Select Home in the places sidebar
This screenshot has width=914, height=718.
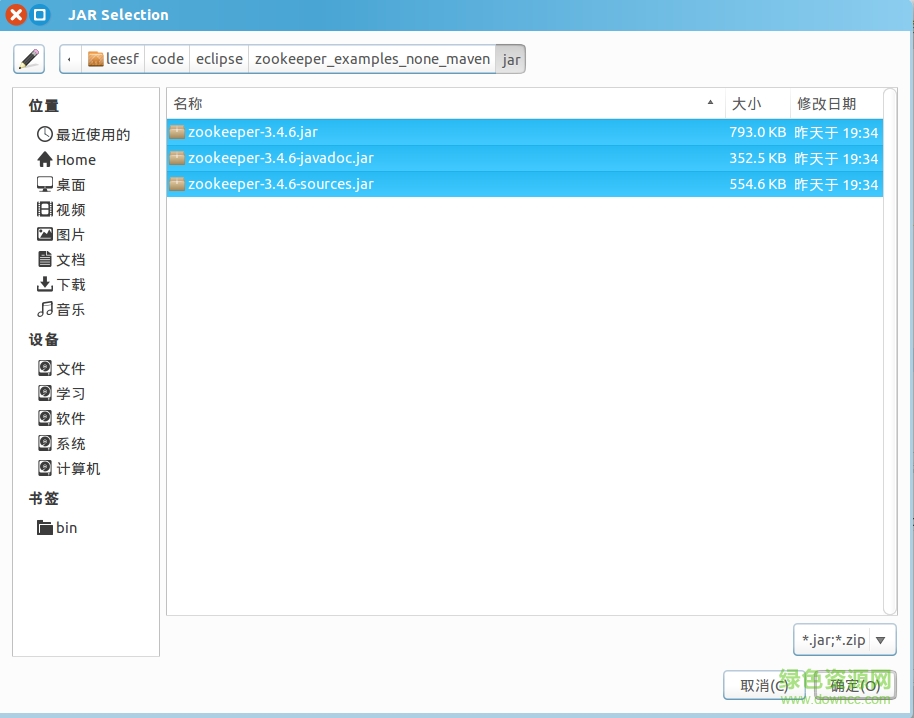click(67, 160)
